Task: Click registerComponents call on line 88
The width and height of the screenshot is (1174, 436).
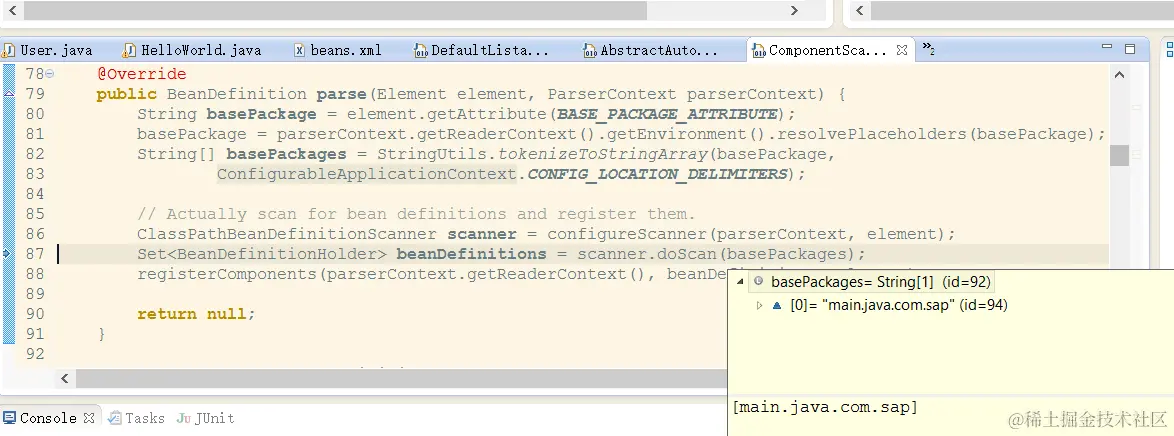Action: point(228,273)
